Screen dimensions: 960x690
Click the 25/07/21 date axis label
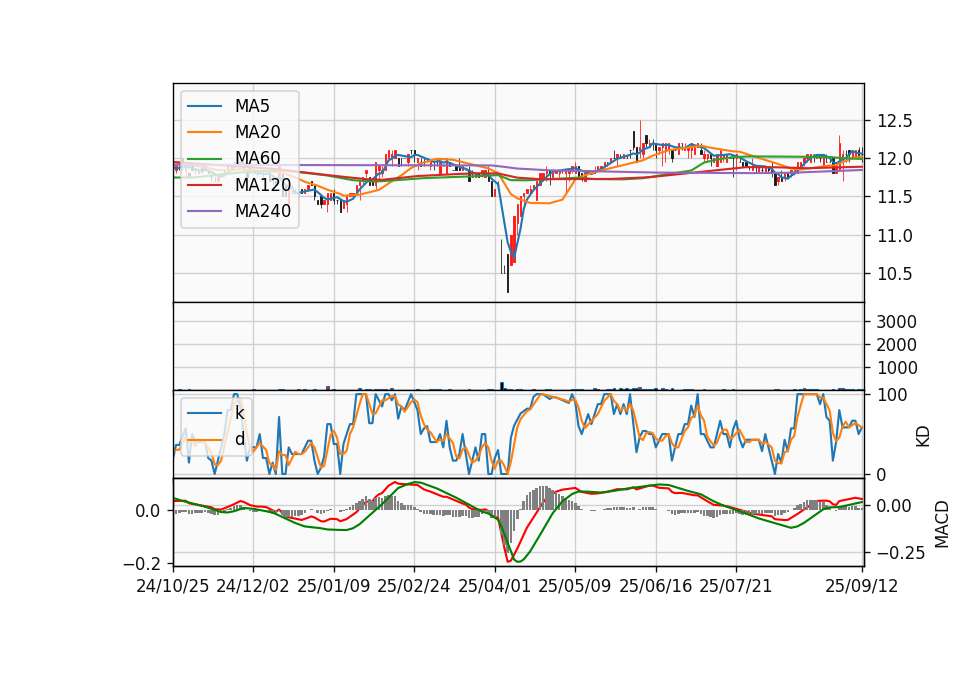(x=736, y=586)
